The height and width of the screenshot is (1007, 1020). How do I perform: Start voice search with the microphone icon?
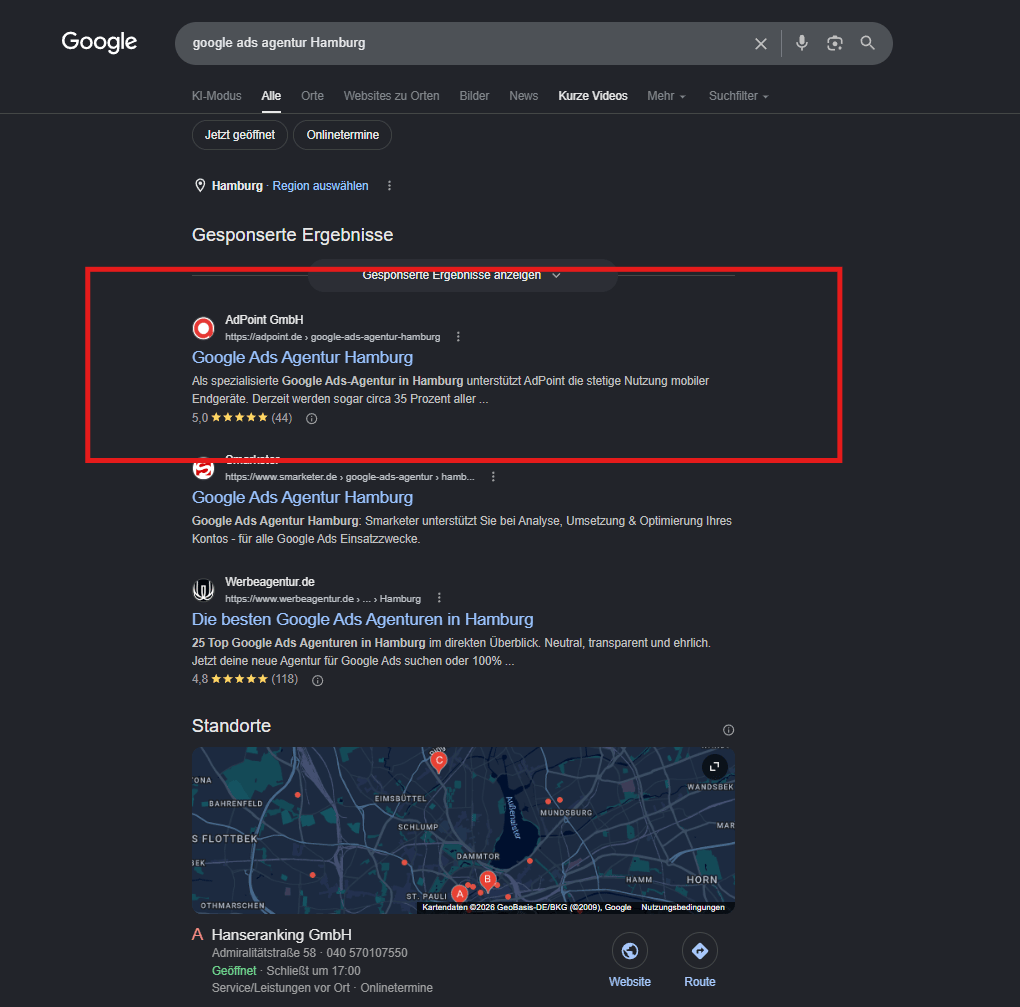[801, 43]
